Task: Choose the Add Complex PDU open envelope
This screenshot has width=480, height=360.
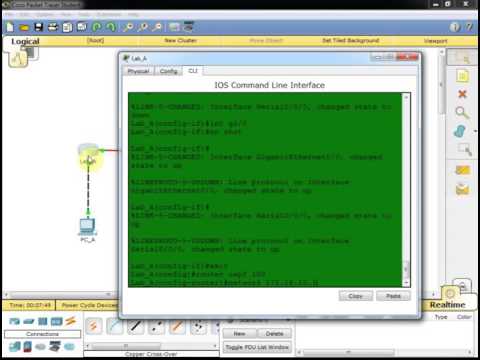Action: point(463,189)
